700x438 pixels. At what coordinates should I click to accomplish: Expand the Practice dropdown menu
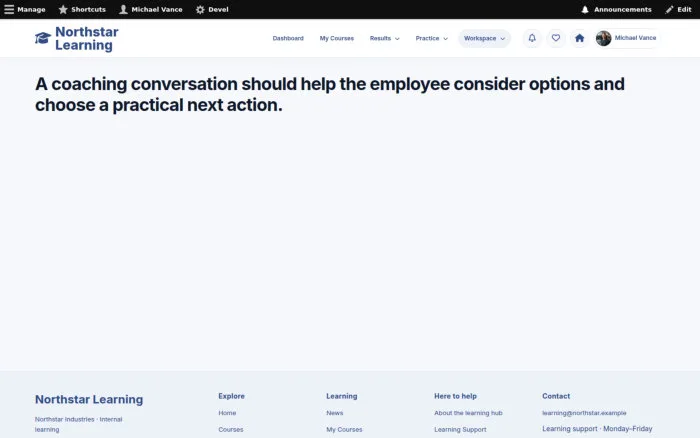click(x=431, y=38)
